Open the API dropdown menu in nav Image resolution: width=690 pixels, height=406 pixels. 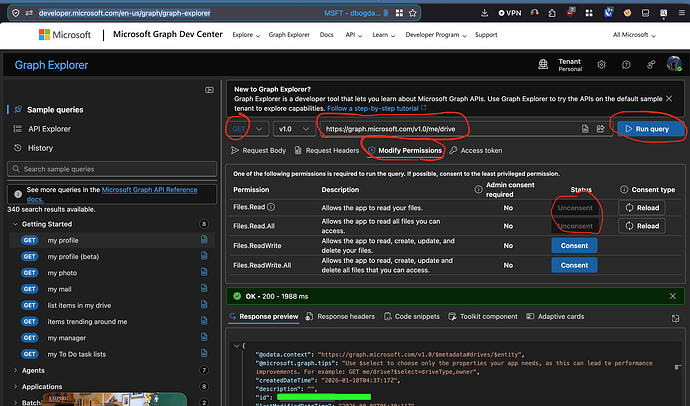point(353,35)
